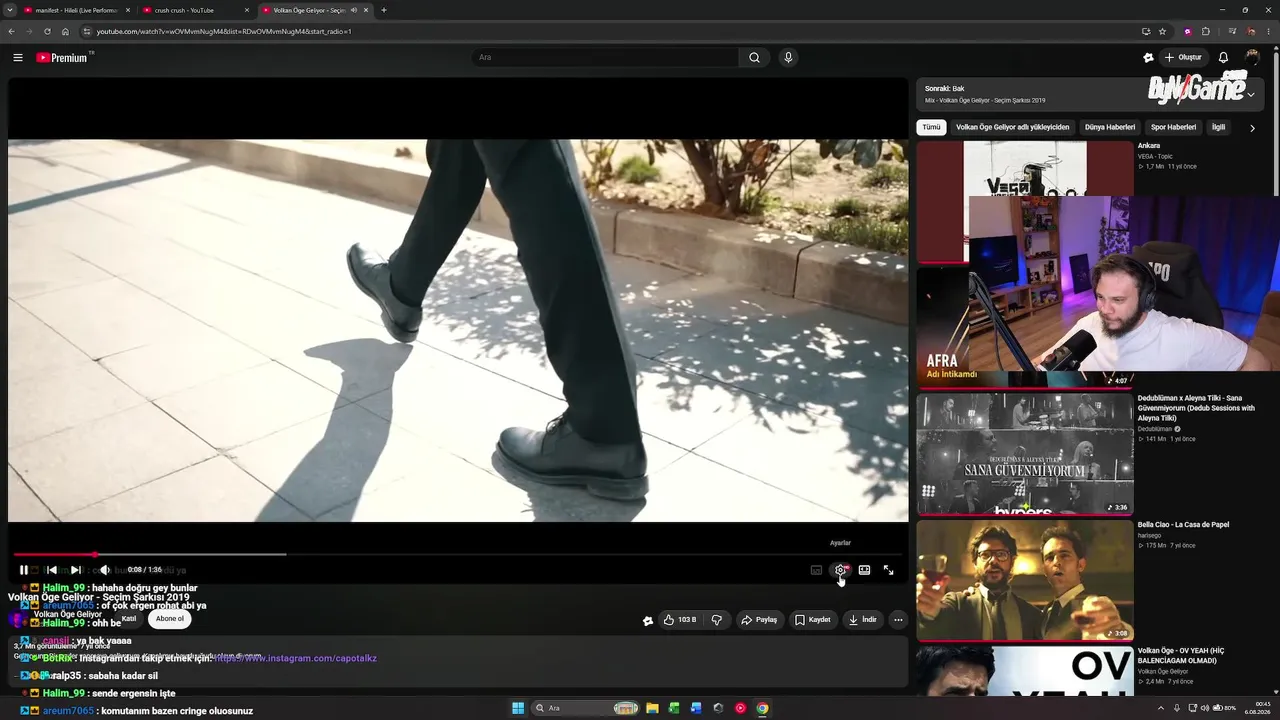Toggle subtitles on the video
Screen dimensions: 1280x720
(x=816, y=570)
